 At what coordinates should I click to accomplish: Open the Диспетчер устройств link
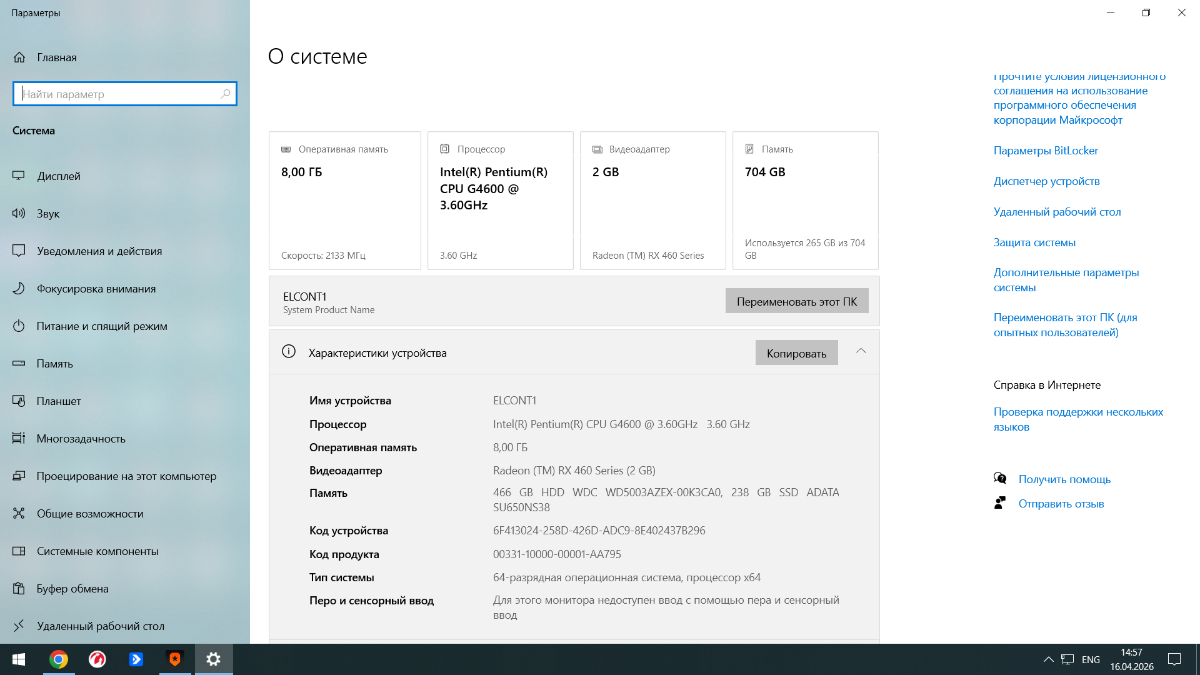[x=1046, y=181]
